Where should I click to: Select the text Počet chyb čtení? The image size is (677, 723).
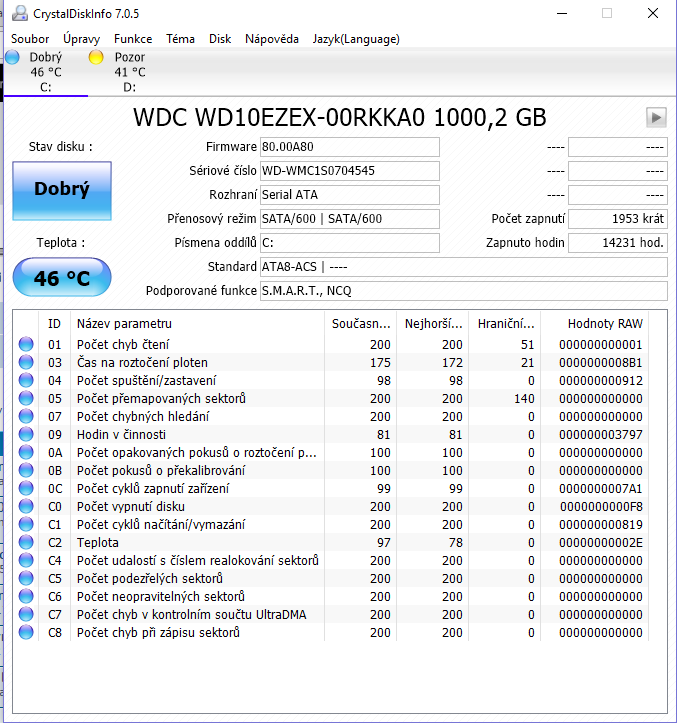[123, 344]
